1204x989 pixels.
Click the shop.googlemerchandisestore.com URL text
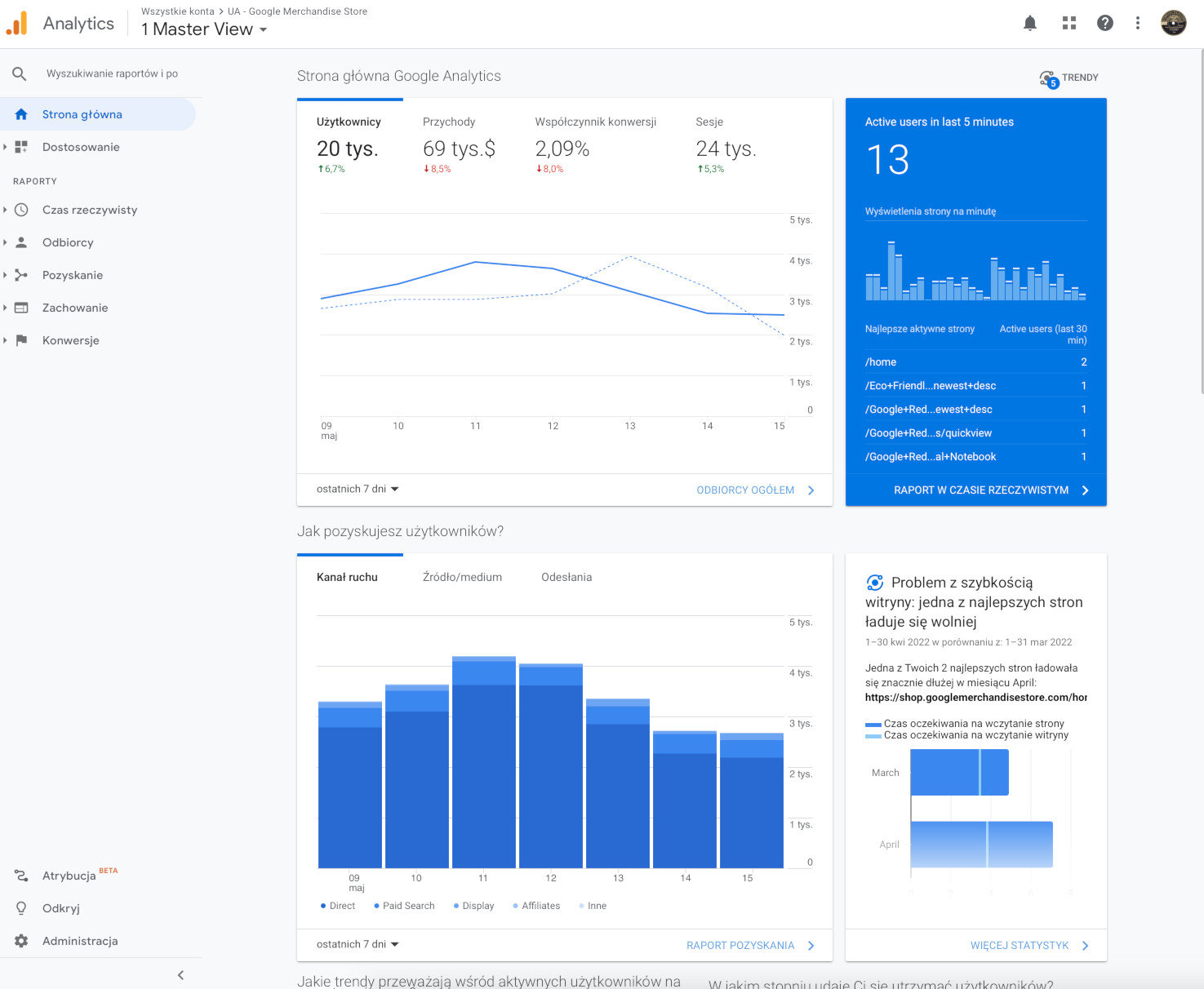pyautogui.click(x=975, y=698)
